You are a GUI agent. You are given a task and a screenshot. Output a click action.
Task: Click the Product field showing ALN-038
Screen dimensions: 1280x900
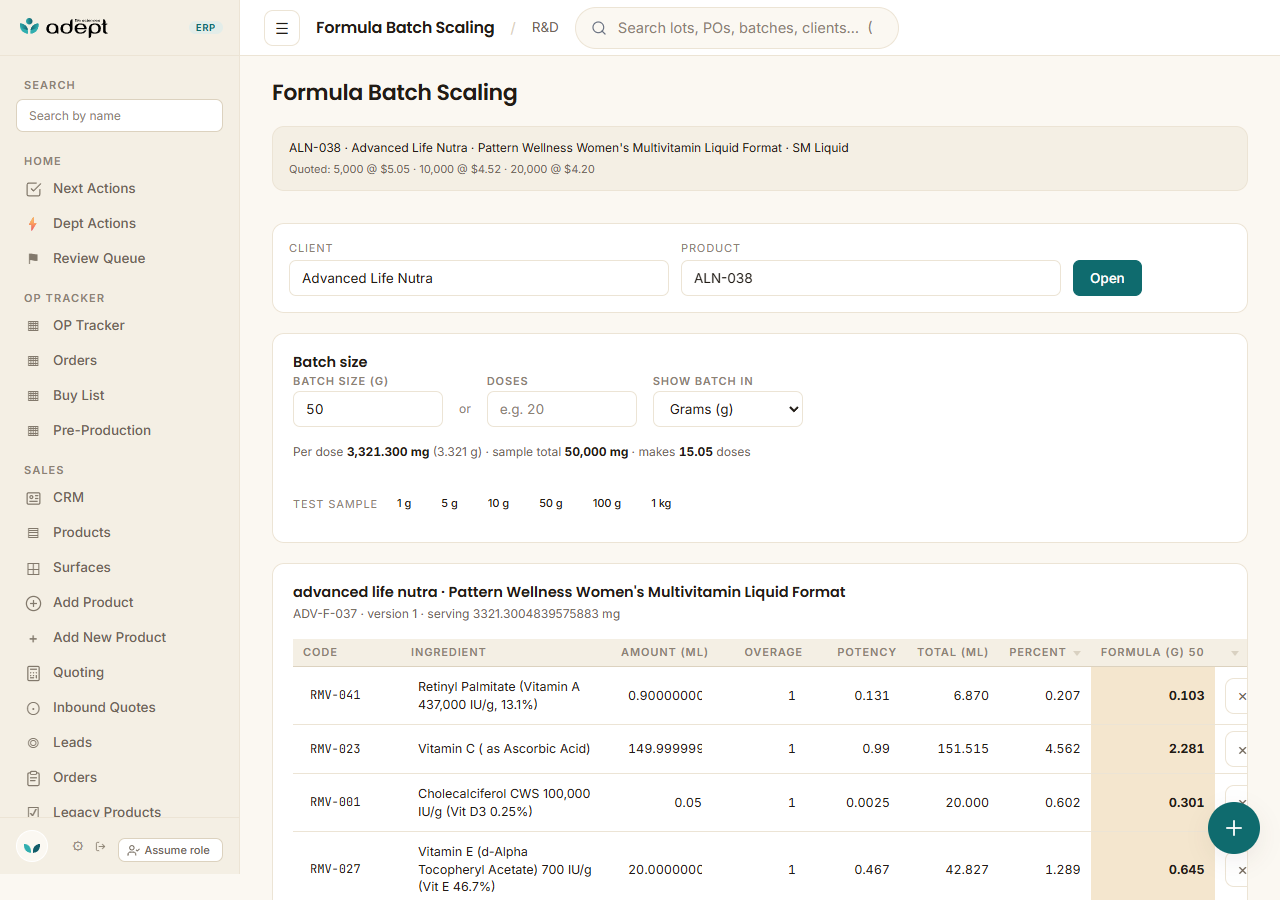coord(871,278)
